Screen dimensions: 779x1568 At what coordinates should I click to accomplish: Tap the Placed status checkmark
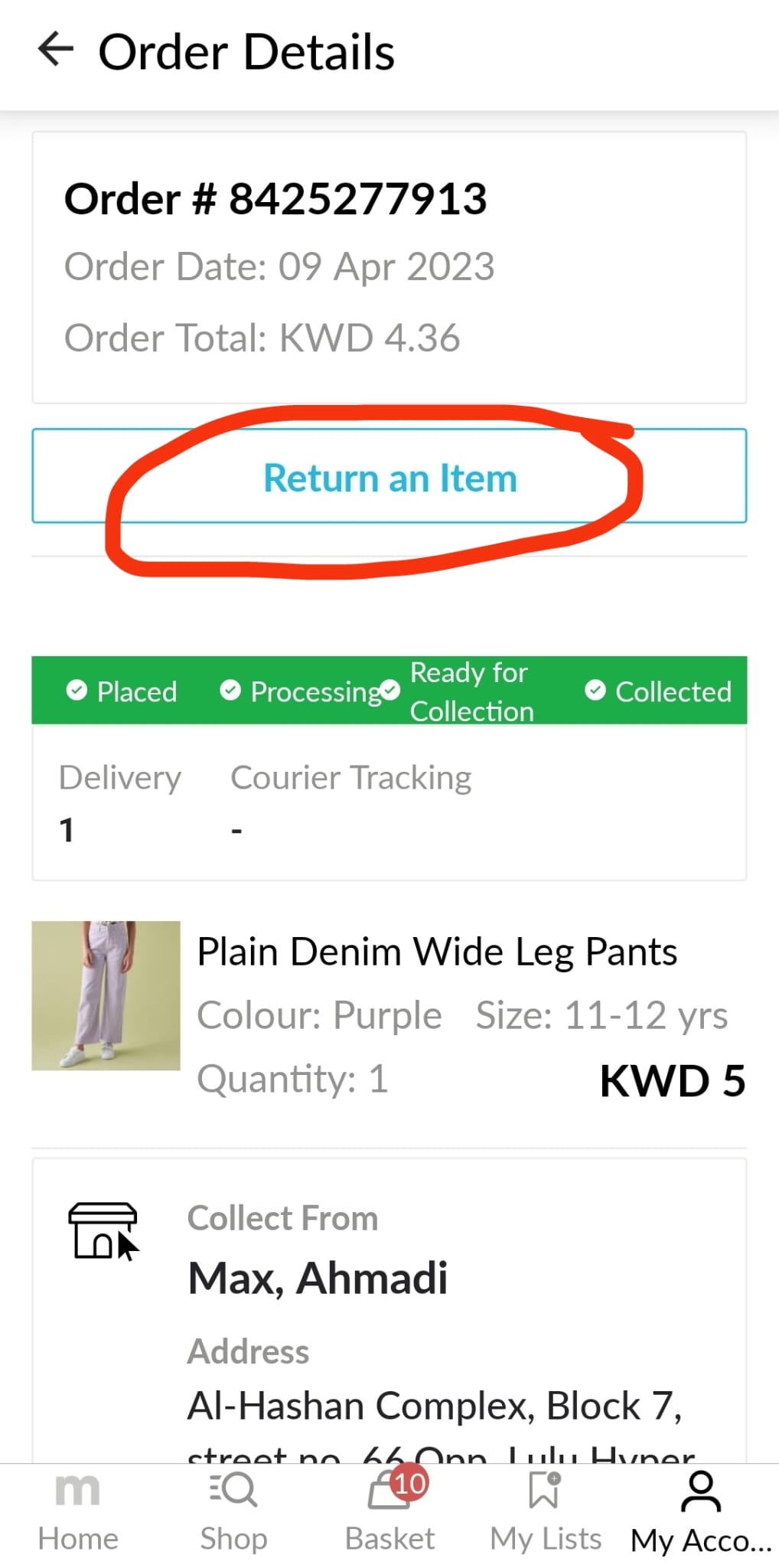[x=77, y=691]
